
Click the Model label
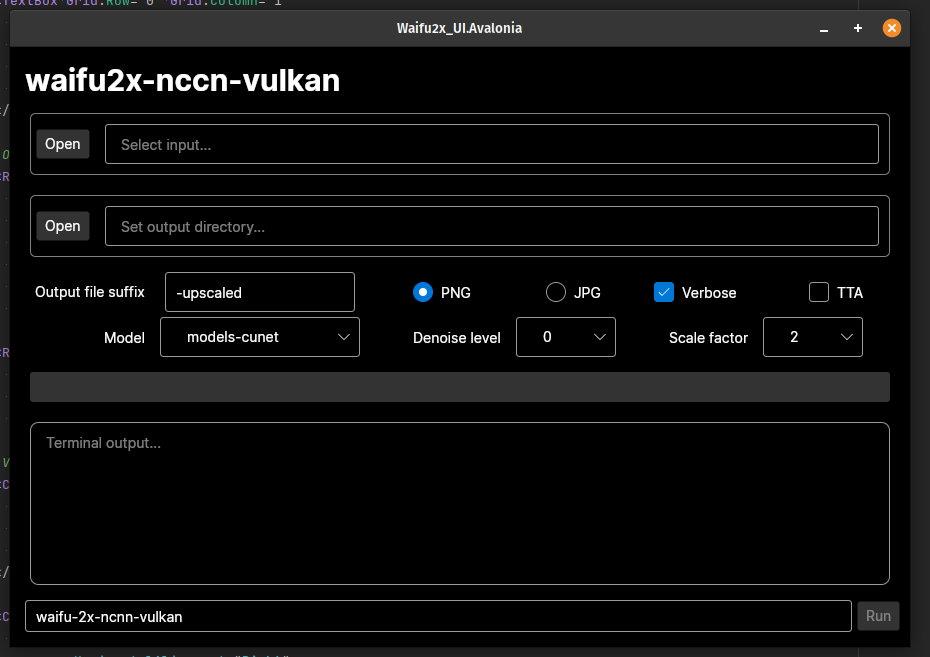tap(125, 338)
